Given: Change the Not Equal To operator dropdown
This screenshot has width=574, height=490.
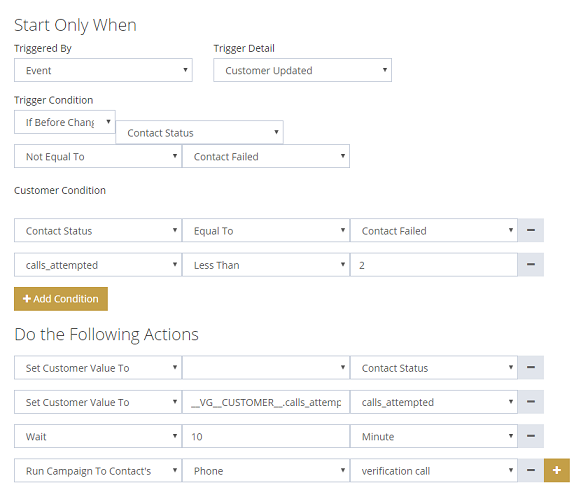Looking at the screenshot, I should click(x=98, y=156).
